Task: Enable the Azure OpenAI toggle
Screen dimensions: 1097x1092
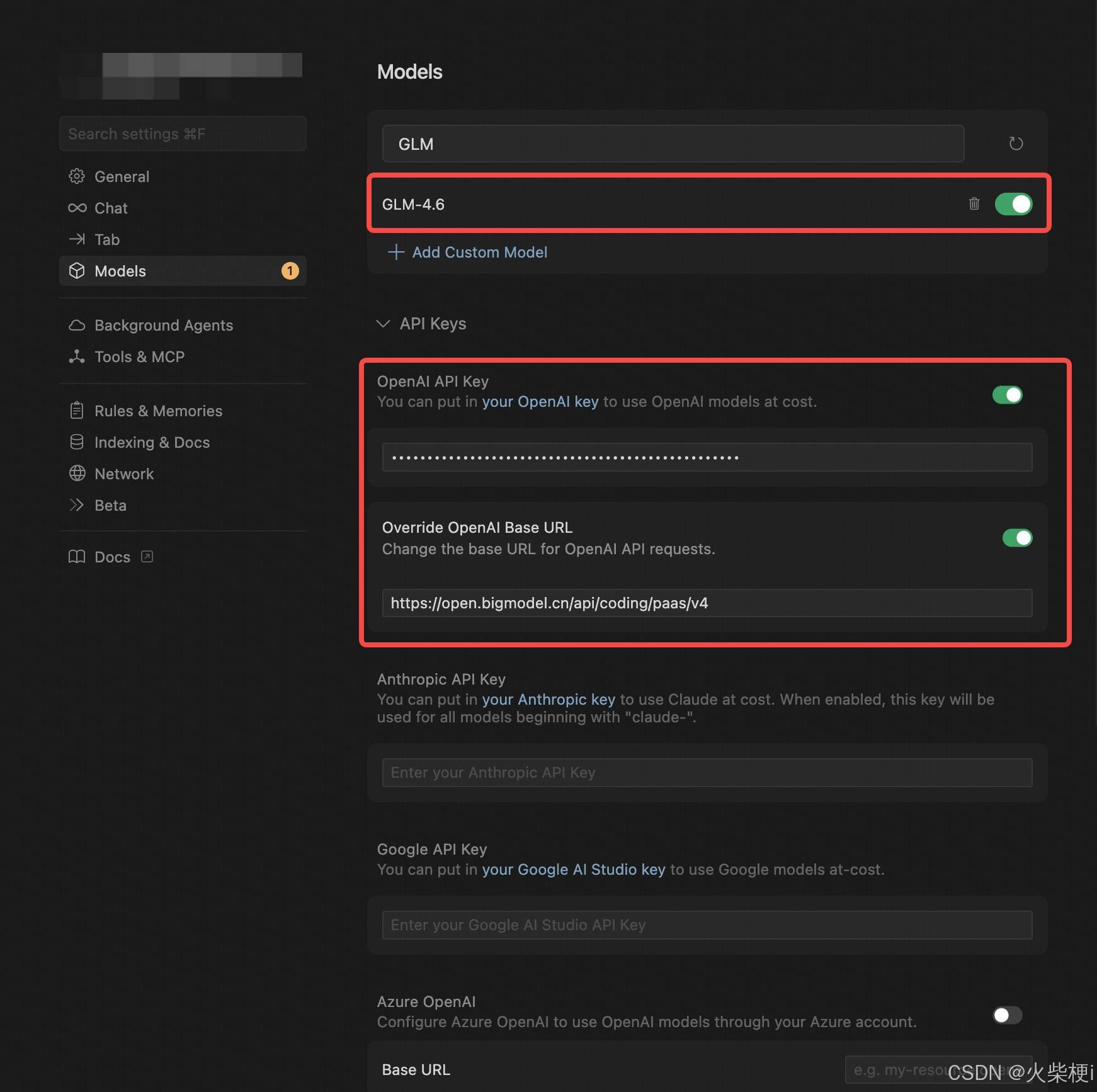Action: [x=1007, y=1015]
